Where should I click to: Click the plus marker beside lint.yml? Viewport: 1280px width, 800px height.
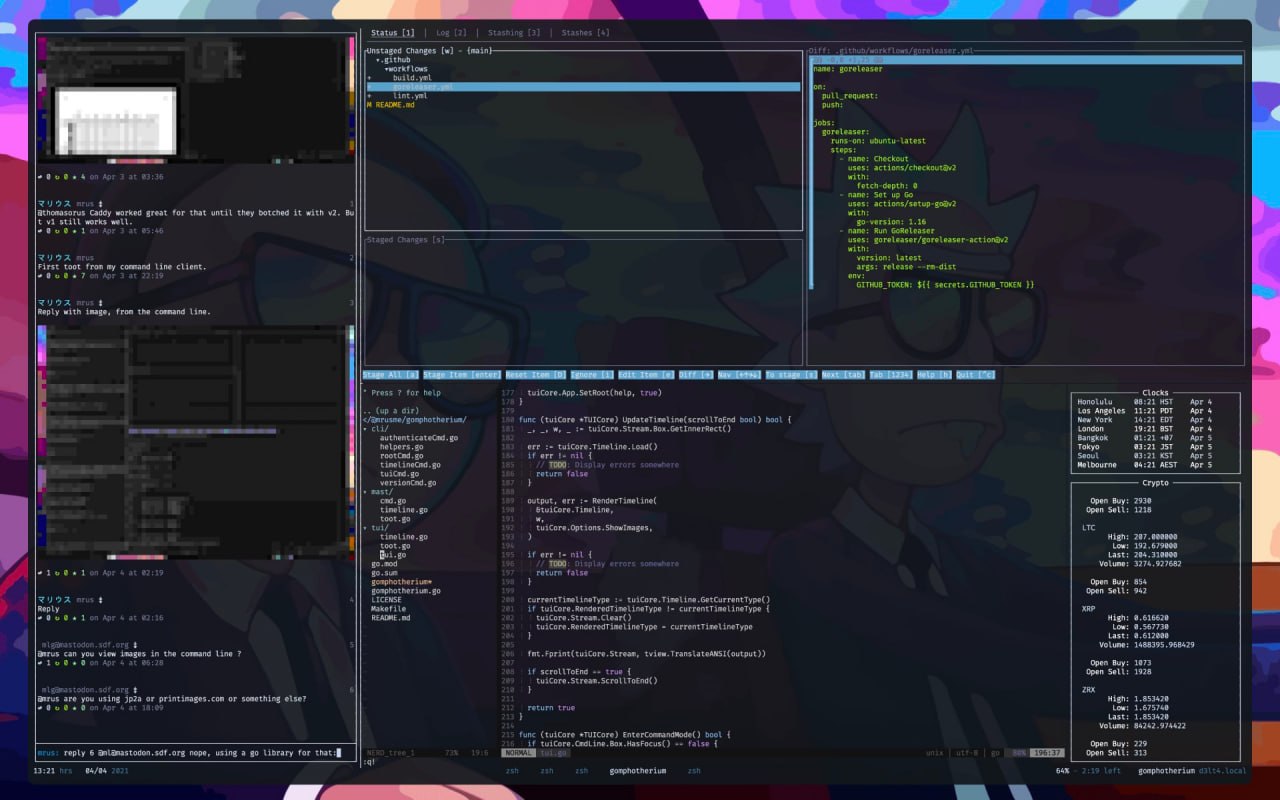369,96
